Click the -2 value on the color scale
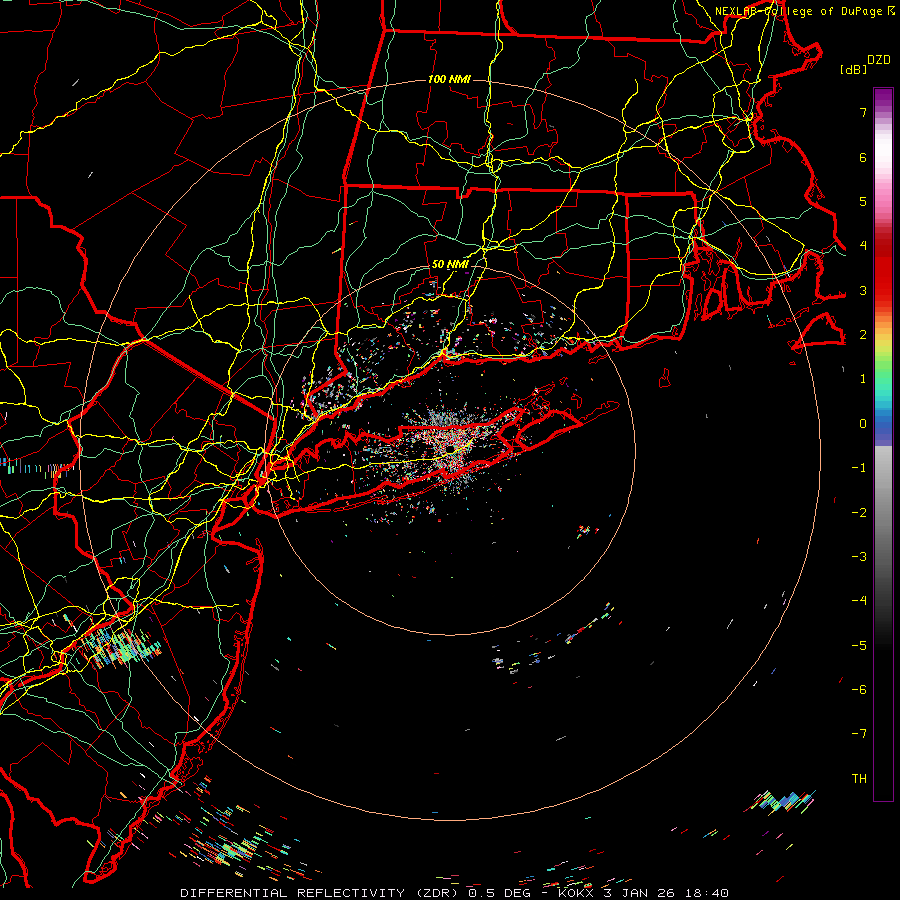 (859, 513)
